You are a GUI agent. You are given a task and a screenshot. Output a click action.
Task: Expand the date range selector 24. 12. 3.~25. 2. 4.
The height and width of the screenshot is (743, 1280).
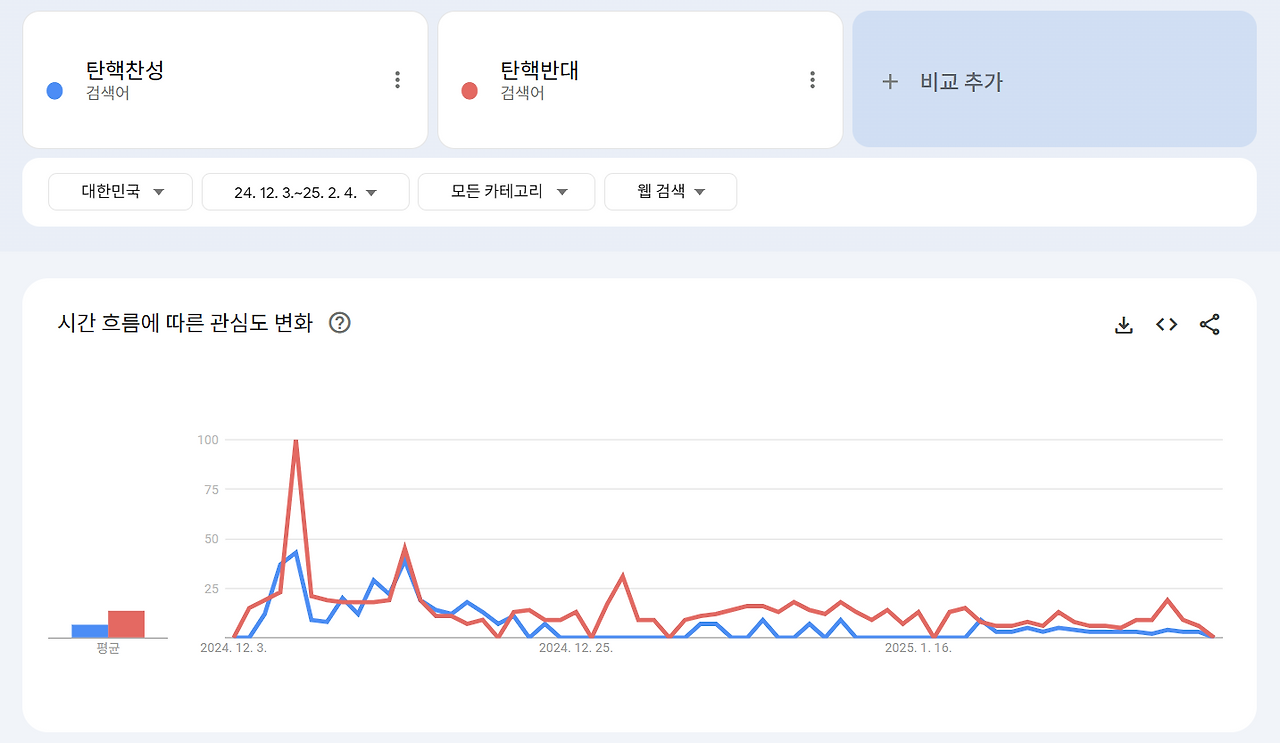click(305, 191)
